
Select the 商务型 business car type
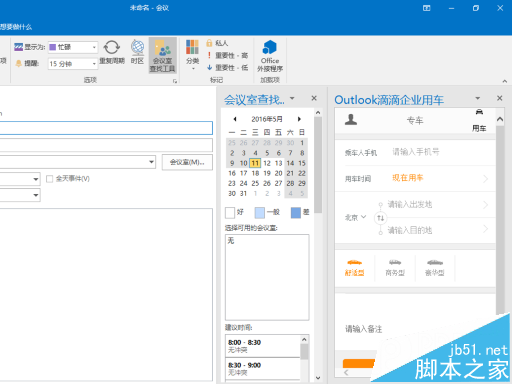point(395,268)
